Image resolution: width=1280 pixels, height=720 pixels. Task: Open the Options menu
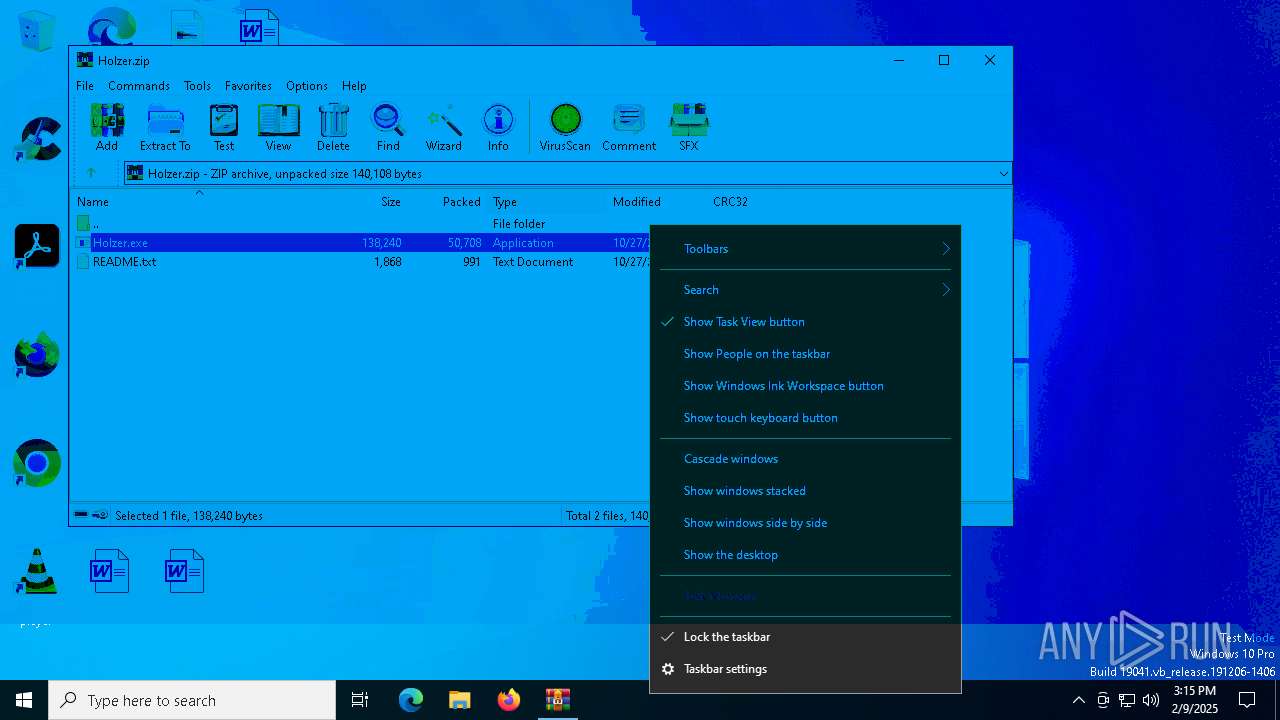pos(307,86)
